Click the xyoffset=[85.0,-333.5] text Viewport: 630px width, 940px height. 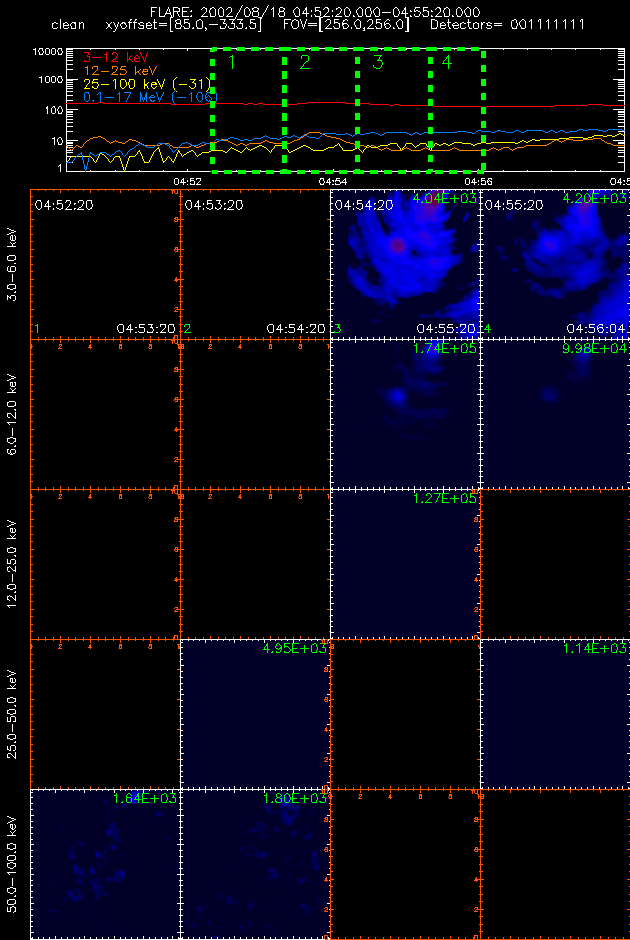[x=183, y=26]
